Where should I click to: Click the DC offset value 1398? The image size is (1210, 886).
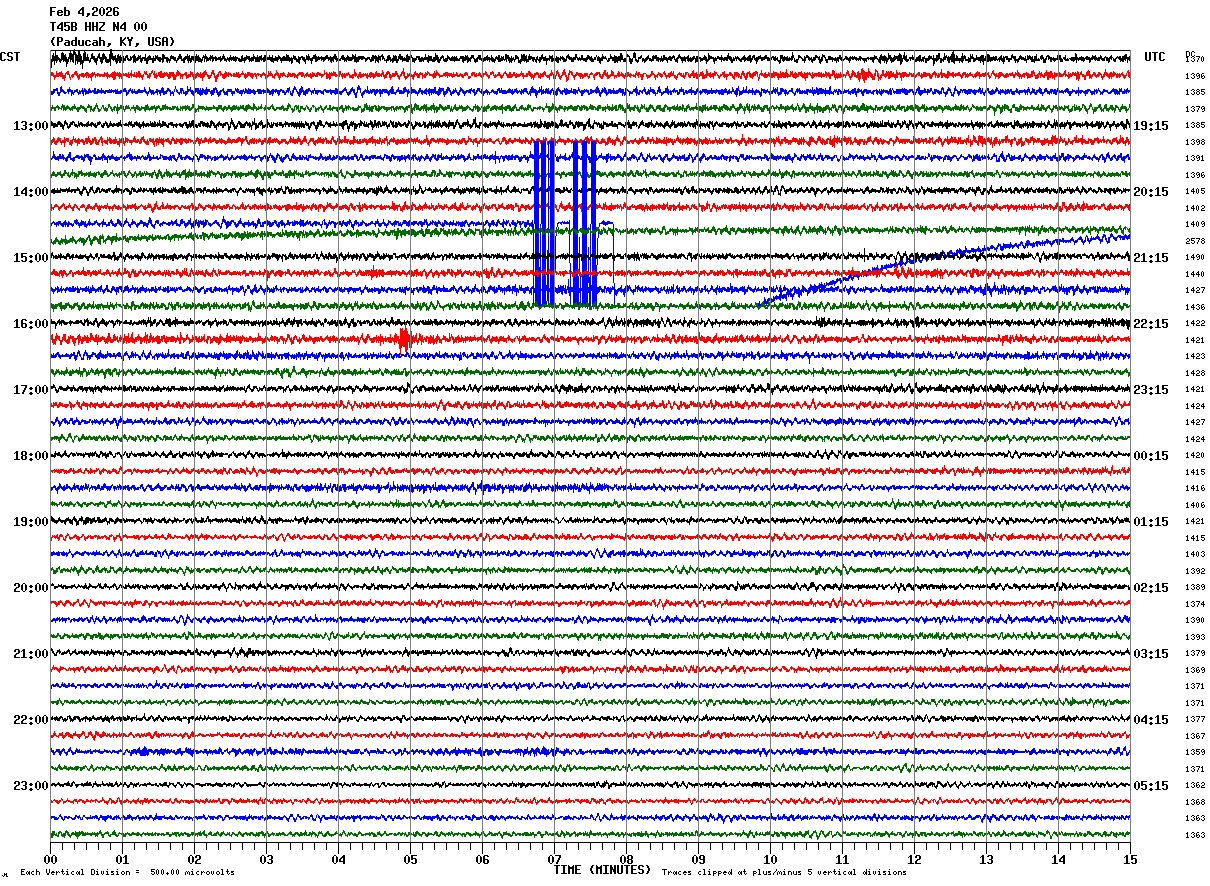click(1195, 142)
